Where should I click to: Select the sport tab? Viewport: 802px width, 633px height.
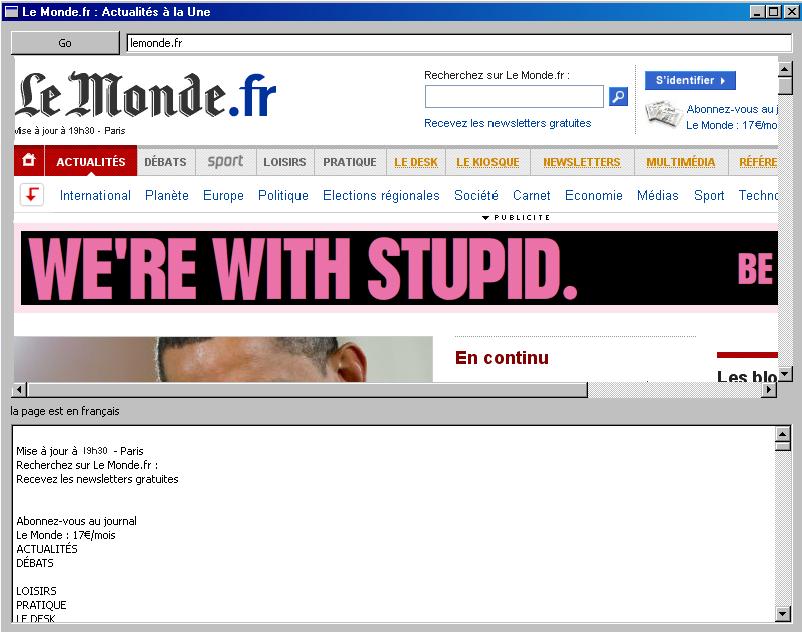(225, 162)
